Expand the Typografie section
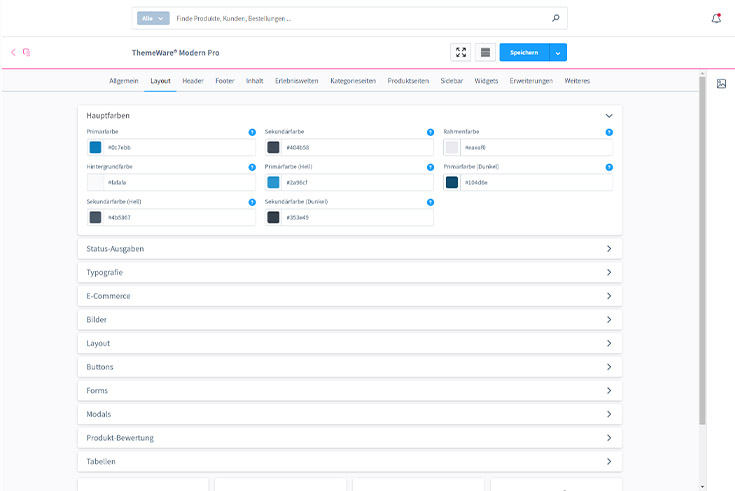 click(608, 272)
